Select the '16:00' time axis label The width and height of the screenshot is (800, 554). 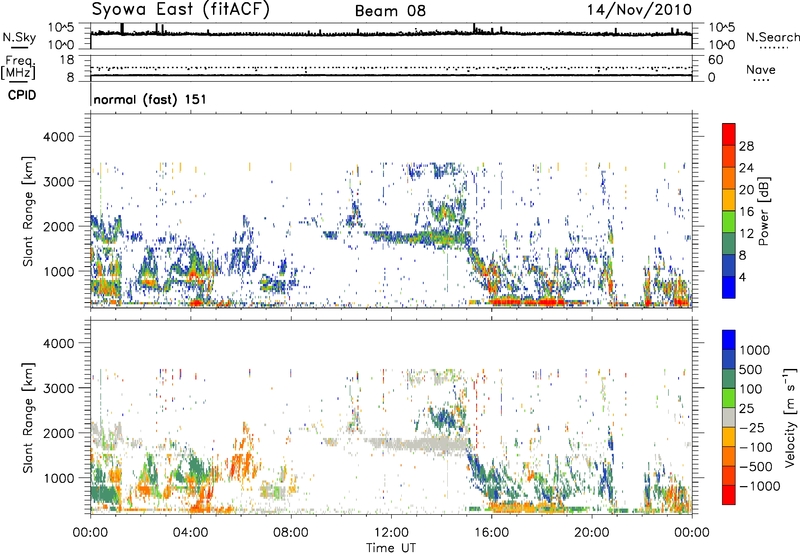click(491, 533)
